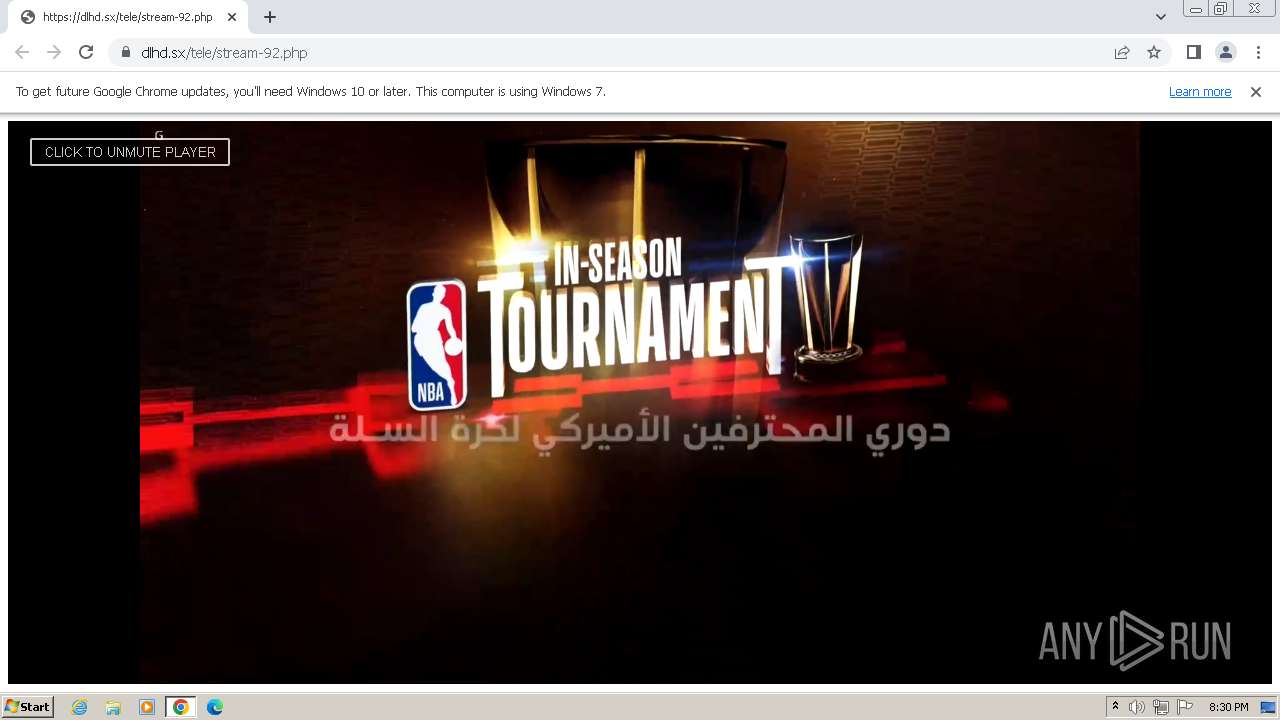Screen dimensions: 1280x720
Task: Open a new browser tab
Action: [x=270, y=17]
